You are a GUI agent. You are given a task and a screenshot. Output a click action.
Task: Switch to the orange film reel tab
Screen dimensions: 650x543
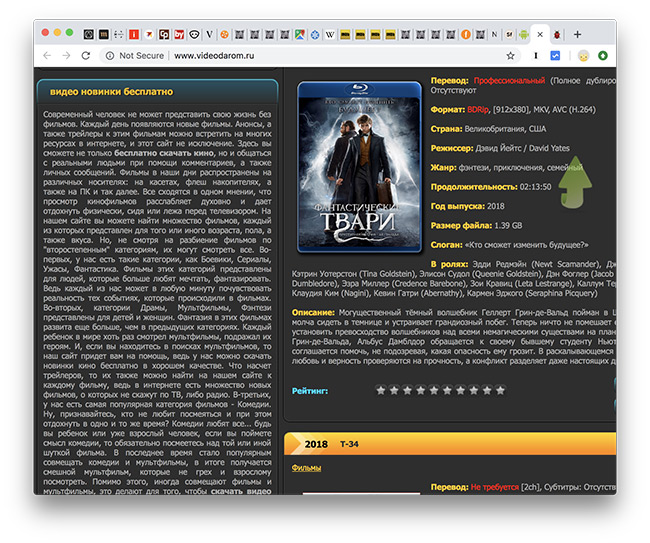click(224, 34)
